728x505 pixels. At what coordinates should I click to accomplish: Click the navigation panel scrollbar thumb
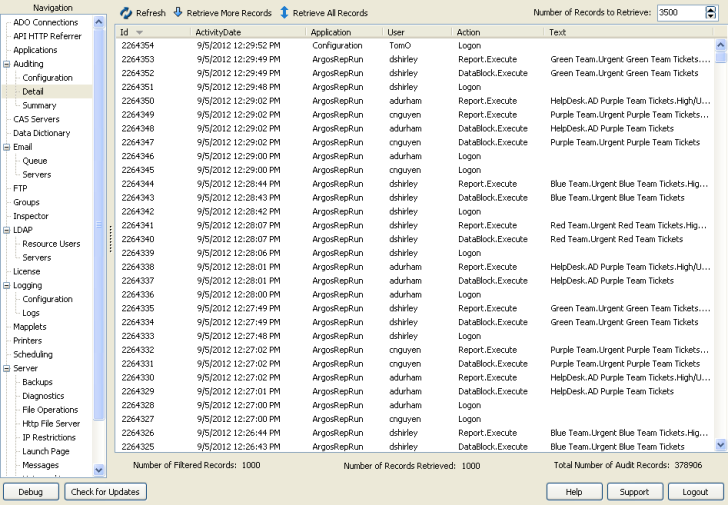coord(99,225)
